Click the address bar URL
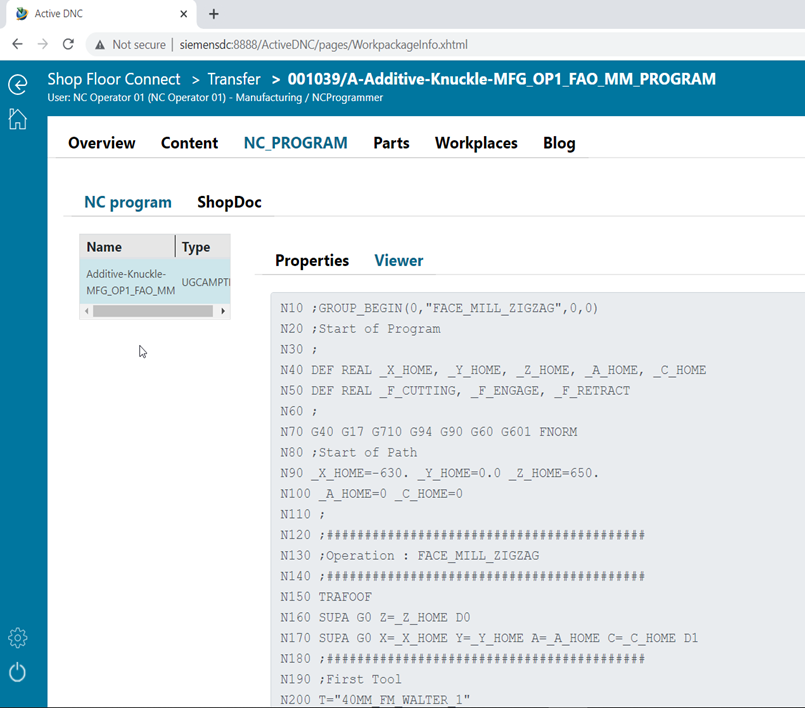Image resolution: width=805 pixels, height=708 pixels. coord(323,45)
